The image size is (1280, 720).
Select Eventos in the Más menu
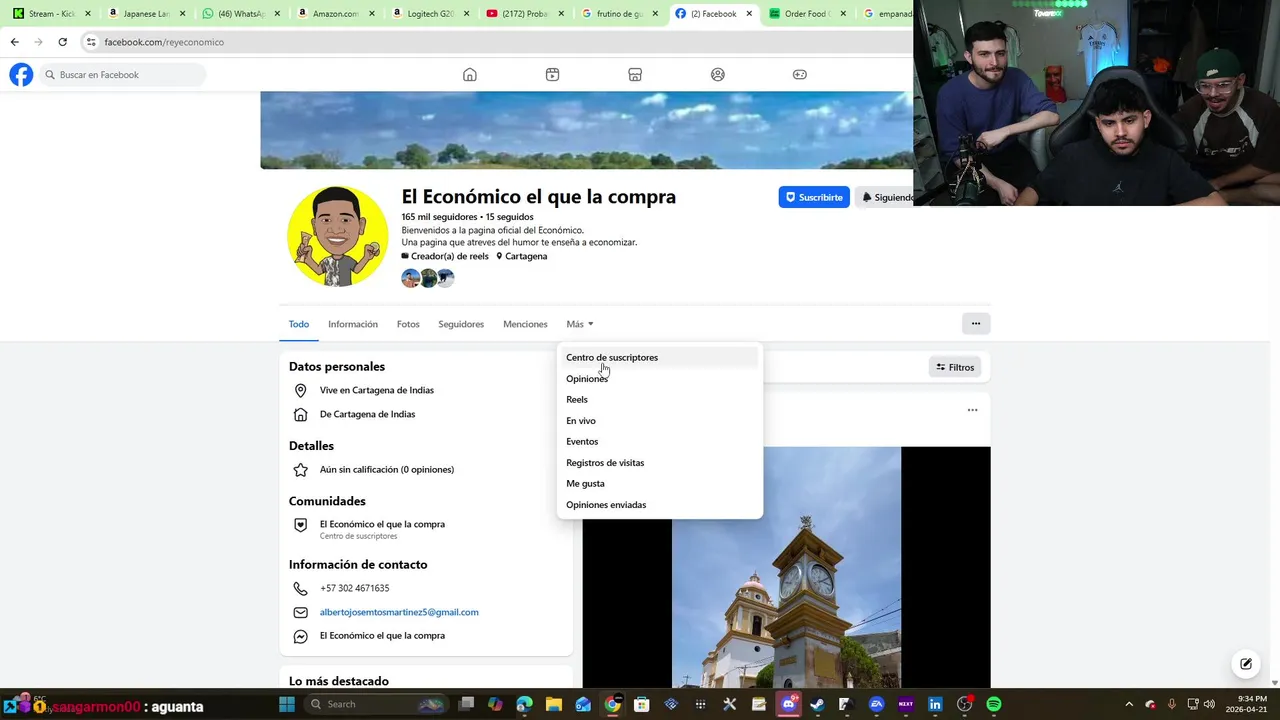pos(659,441)
